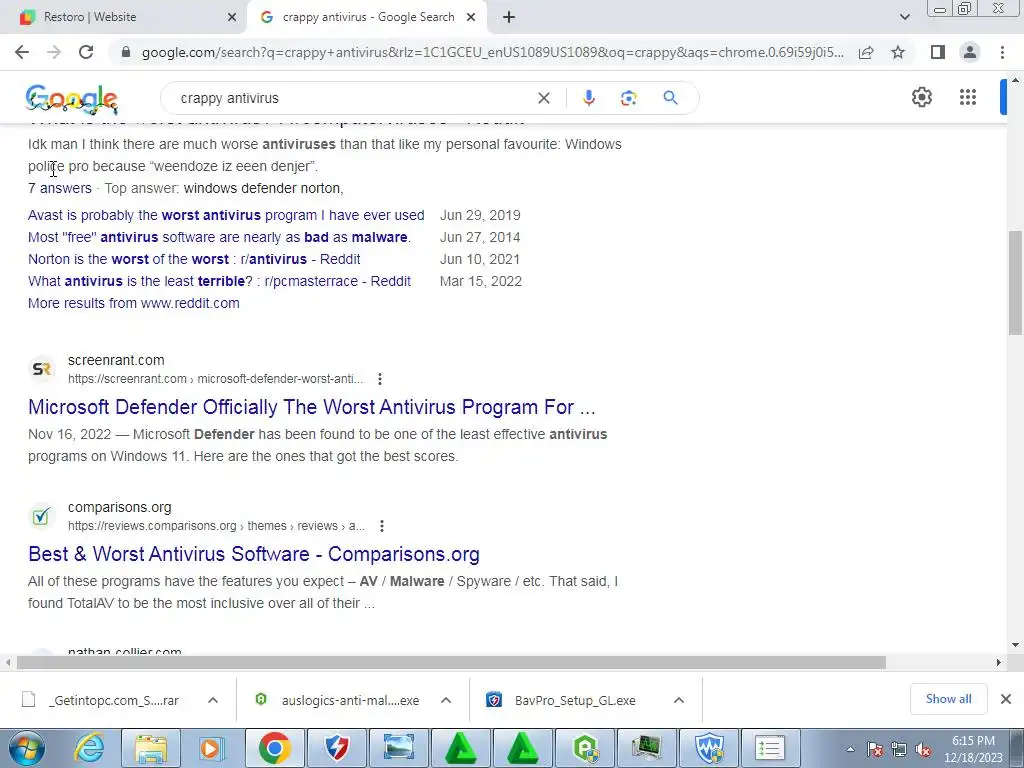Open the Chrome profile avatar menu
This screenshot has height=768, width=1024.
coord(970,52)
